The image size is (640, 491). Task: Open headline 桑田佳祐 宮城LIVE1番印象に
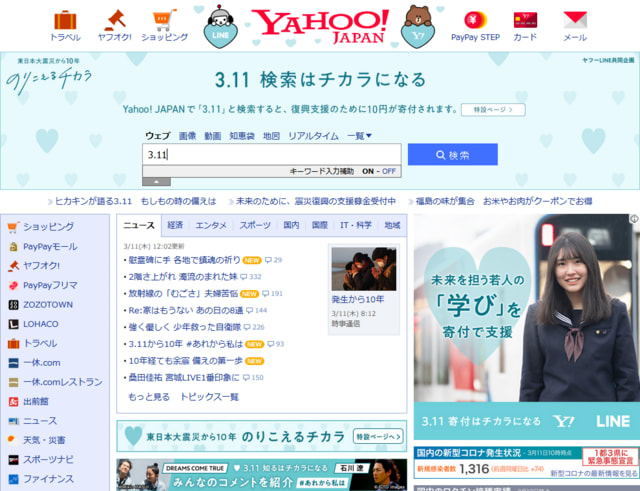click(184, 378)
